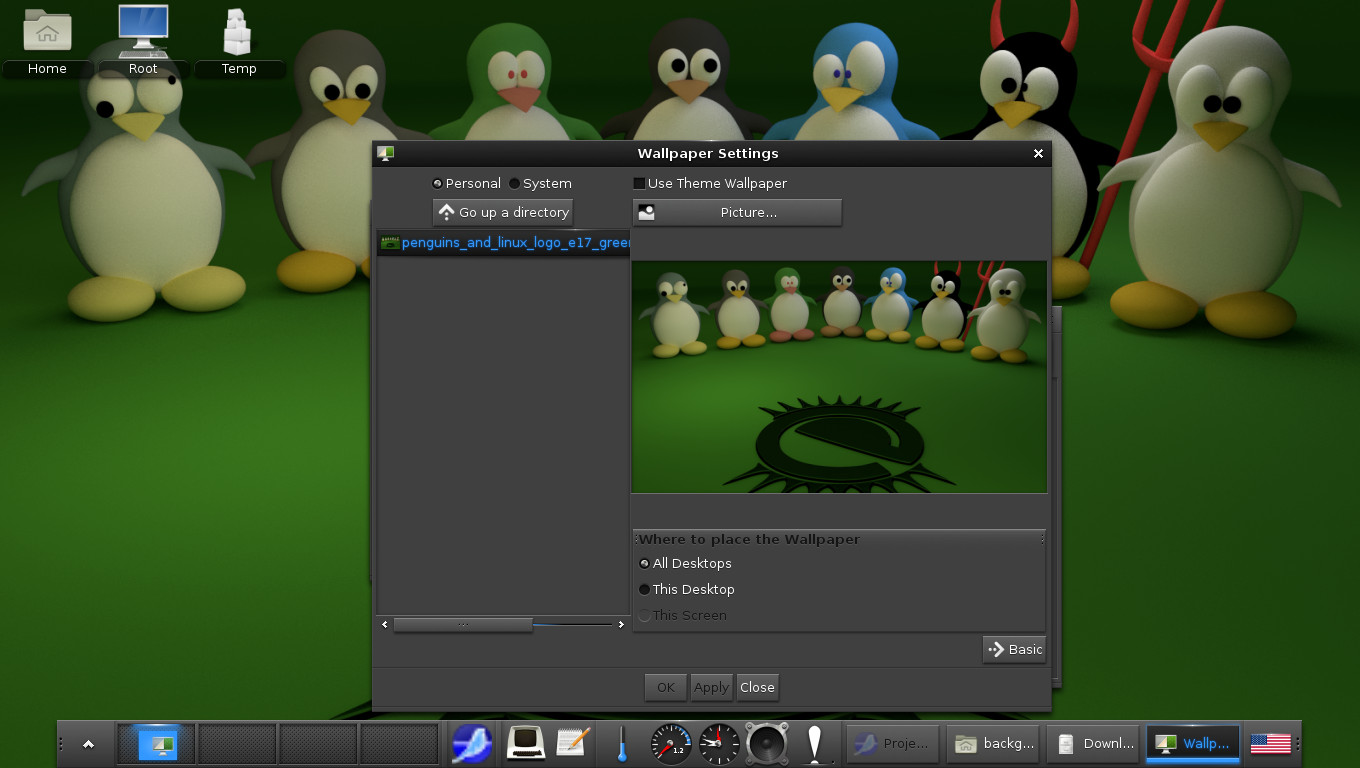Close the Wallpaper Settings window
Viewport: 1360px width, 768px height.
pos(1038,153)
